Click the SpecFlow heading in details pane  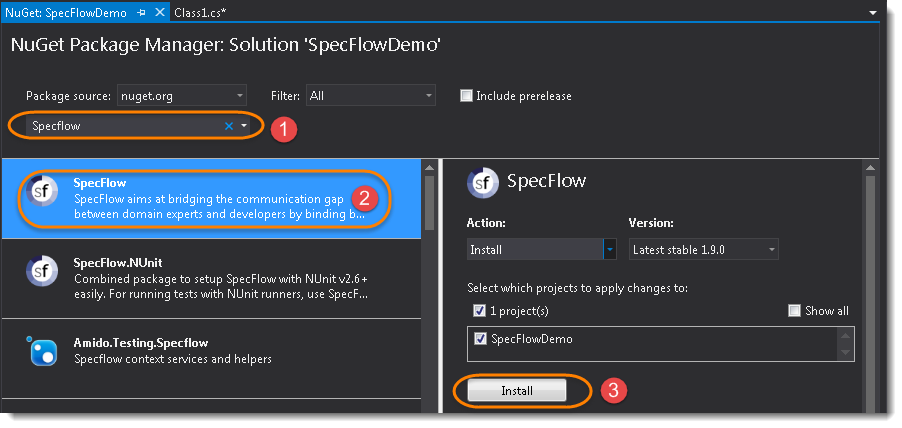[546, 181]
